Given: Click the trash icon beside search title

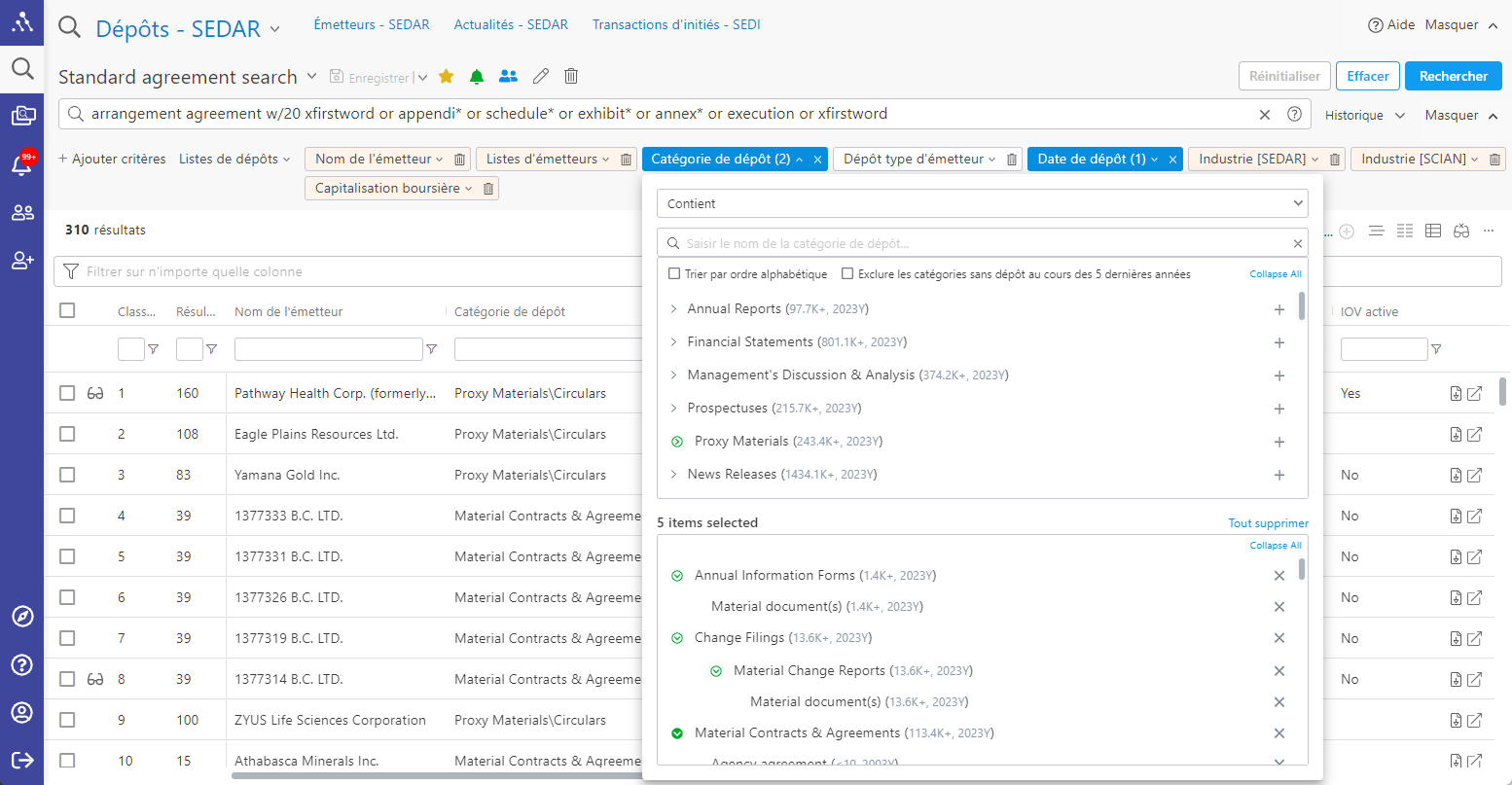Looking at the screenshot, I should [x=571, y=76].
